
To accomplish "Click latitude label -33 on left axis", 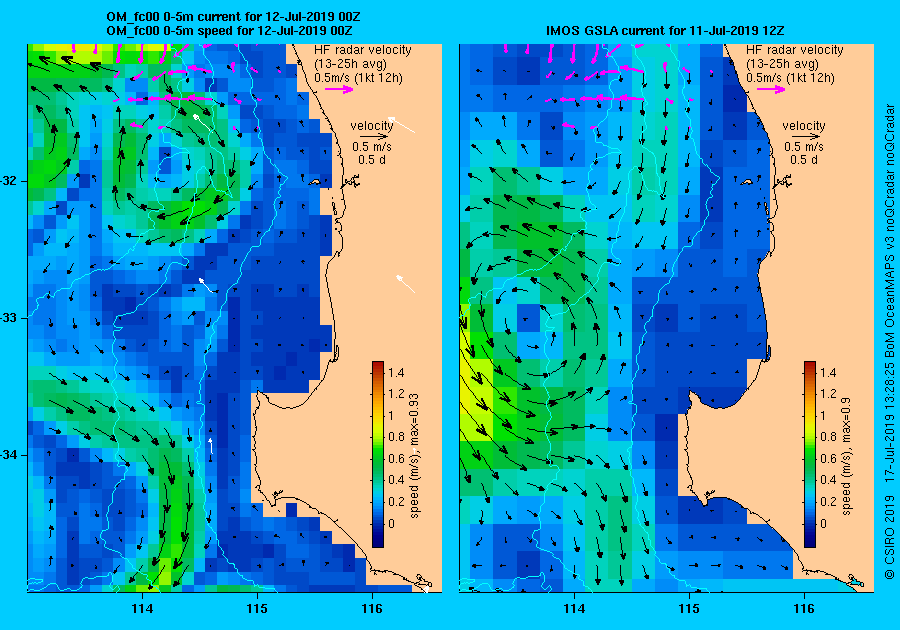I will pos(10,318).
